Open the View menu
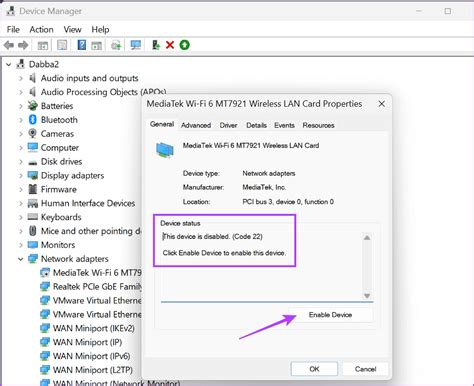The width and height of the screenshot is (474, 386). pos(72,29)
